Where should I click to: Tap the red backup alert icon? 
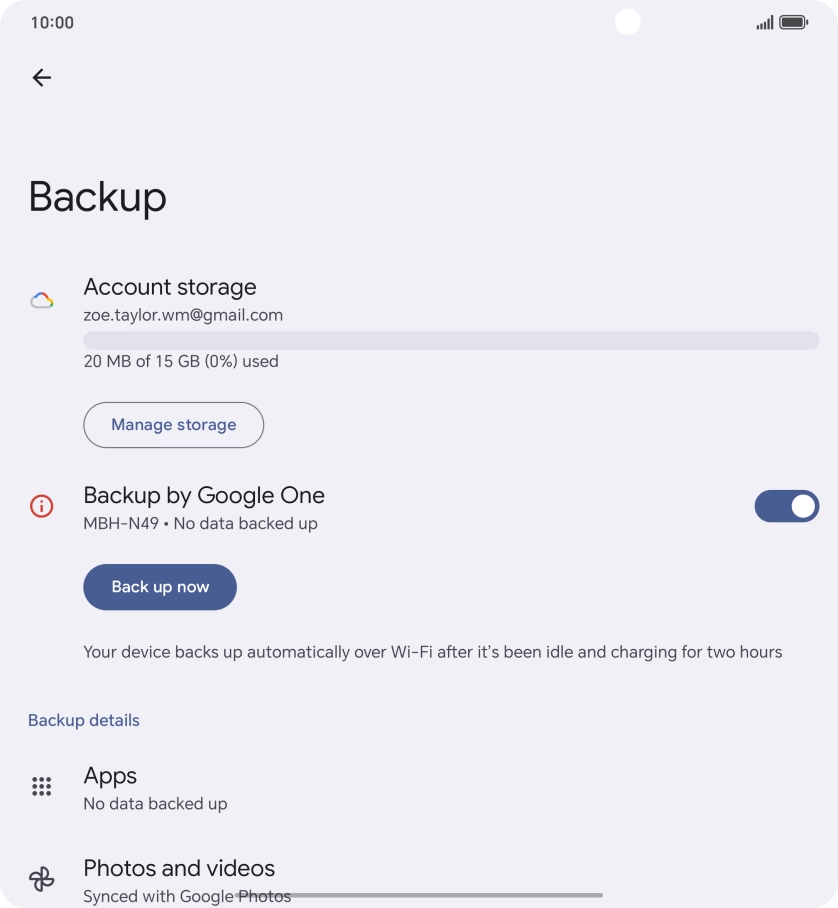click(x=41, y=507)
